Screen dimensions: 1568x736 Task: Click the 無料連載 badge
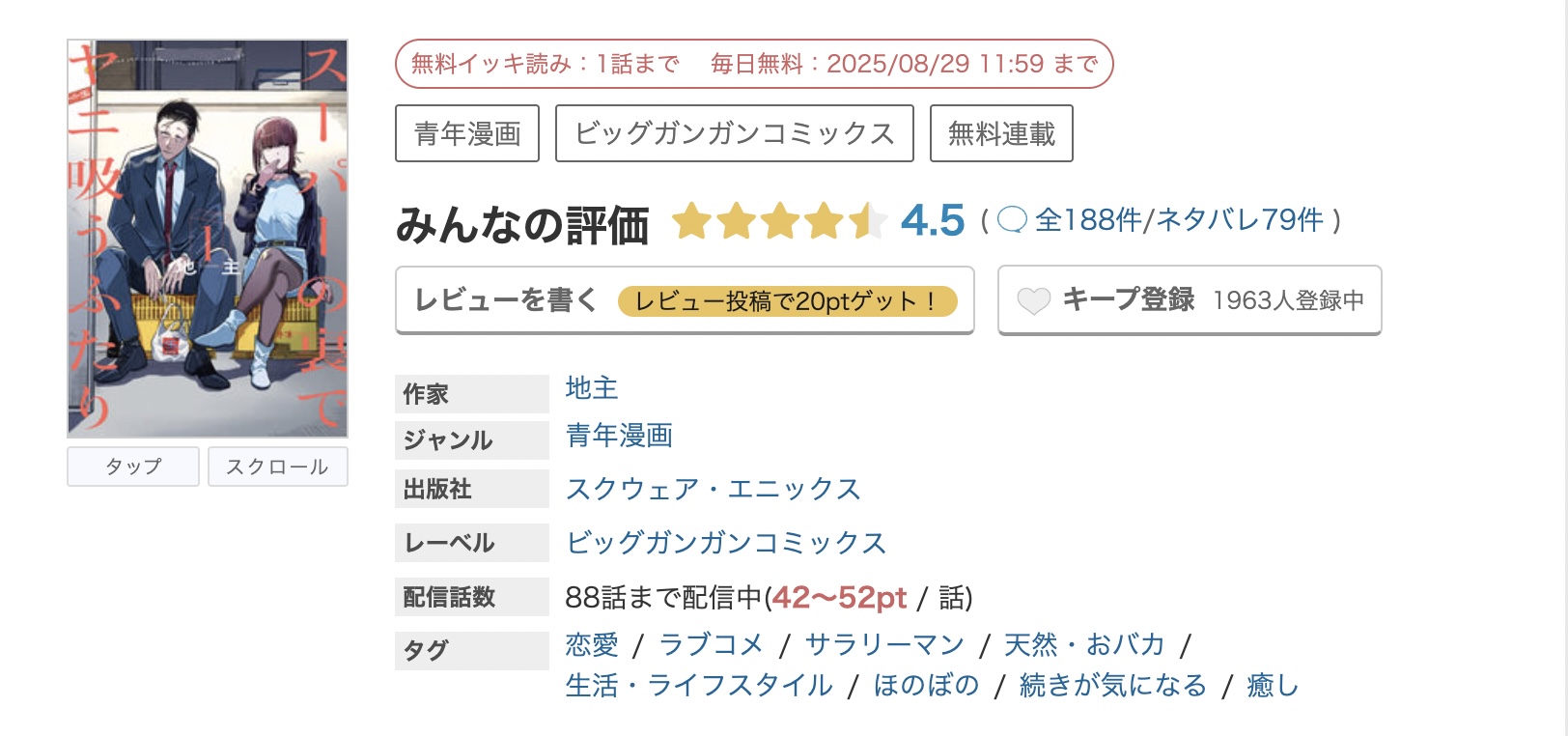click(1001, 133)
